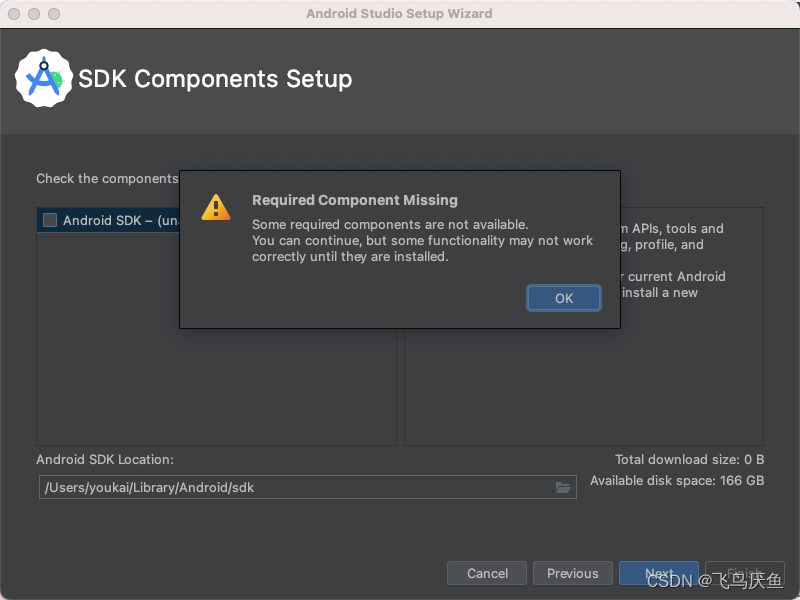Click the 'Available disk space: 166 GB' text

click(677, 481)
